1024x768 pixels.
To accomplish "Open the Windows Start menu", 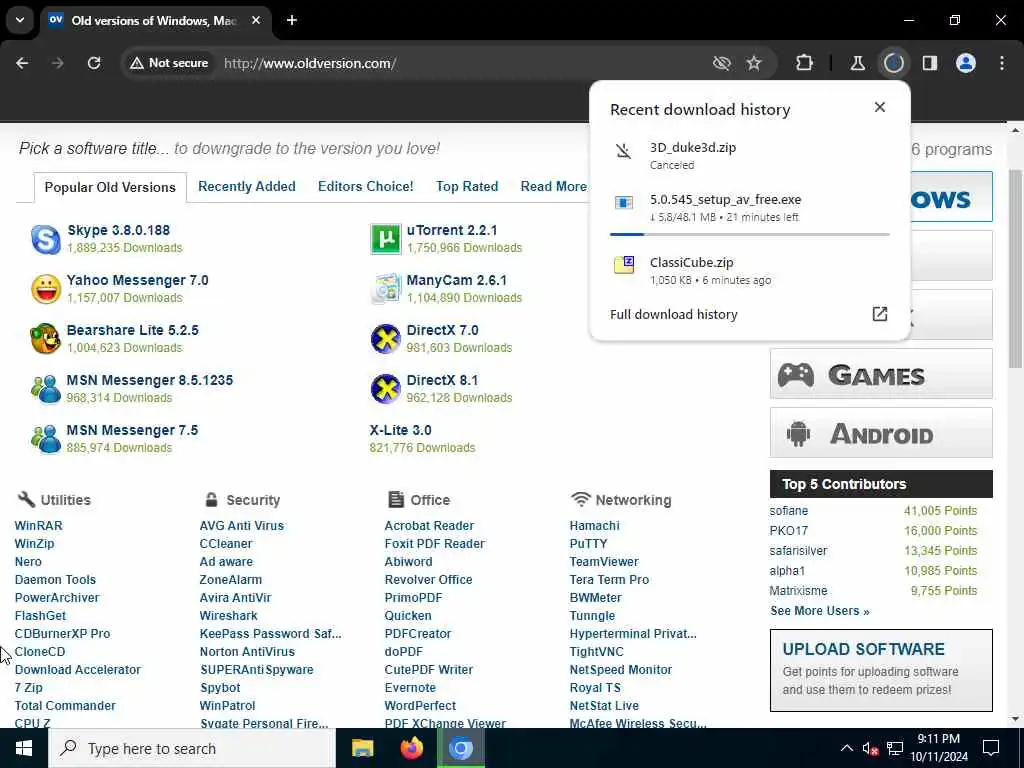I will [x=24, y=748].
